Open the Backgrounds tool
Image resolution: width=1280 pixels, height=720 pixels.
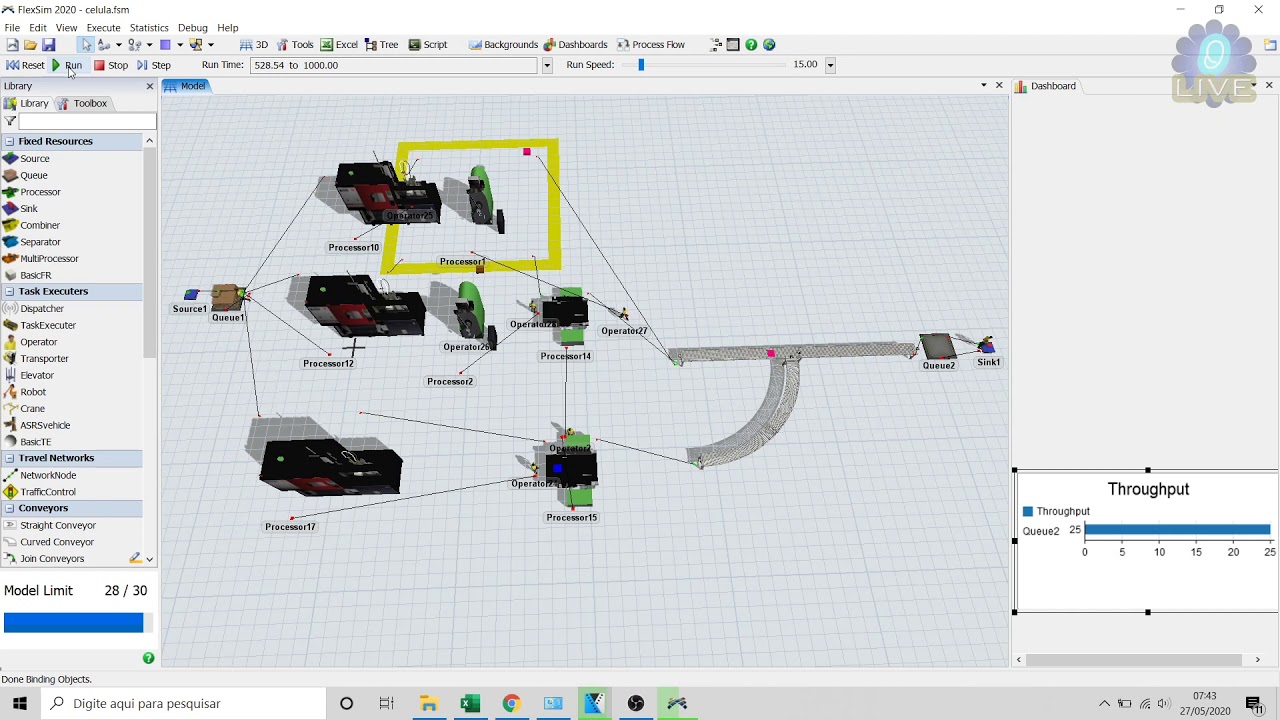click(x=503, y=45)
